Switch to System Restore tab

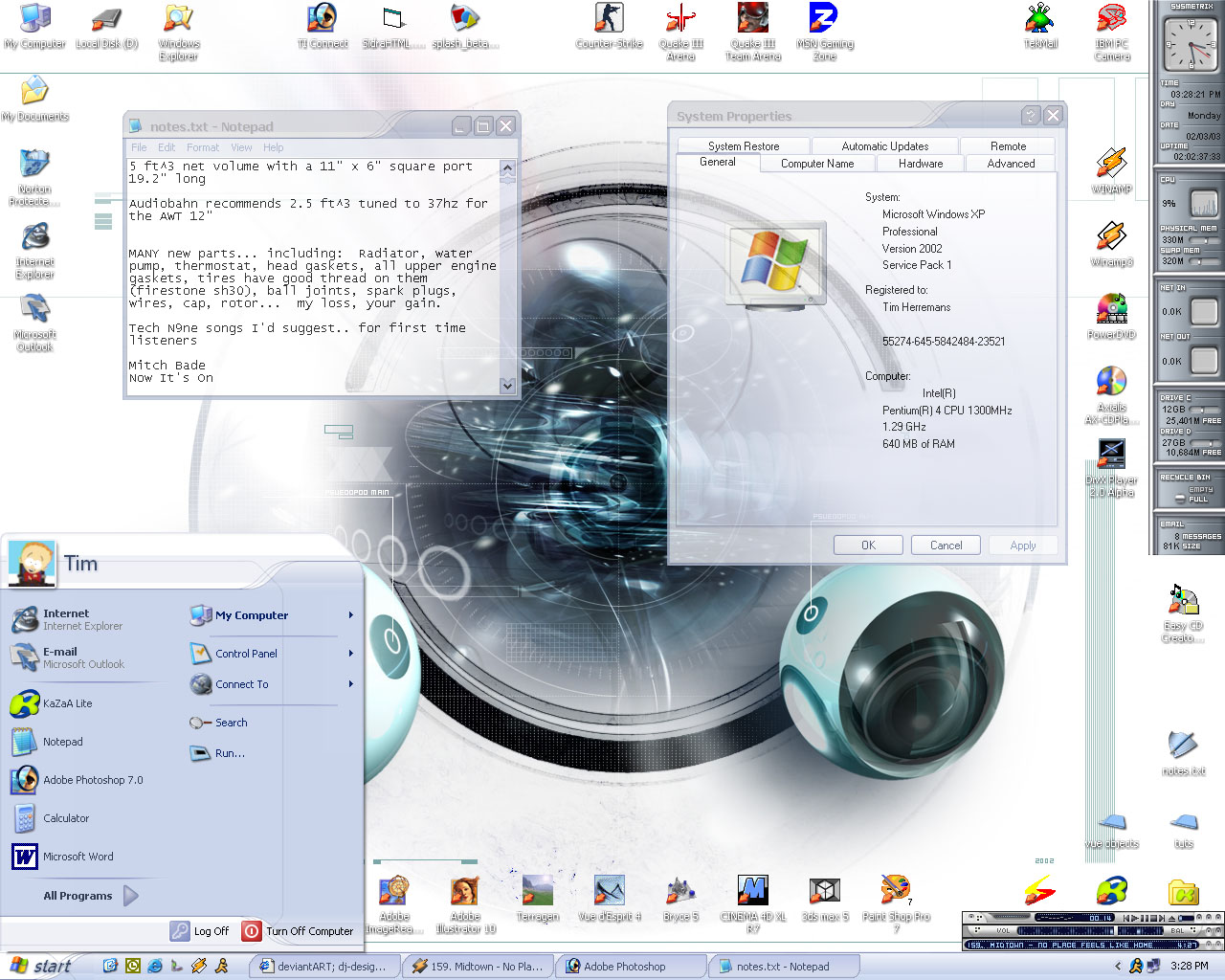pos(744,146)
